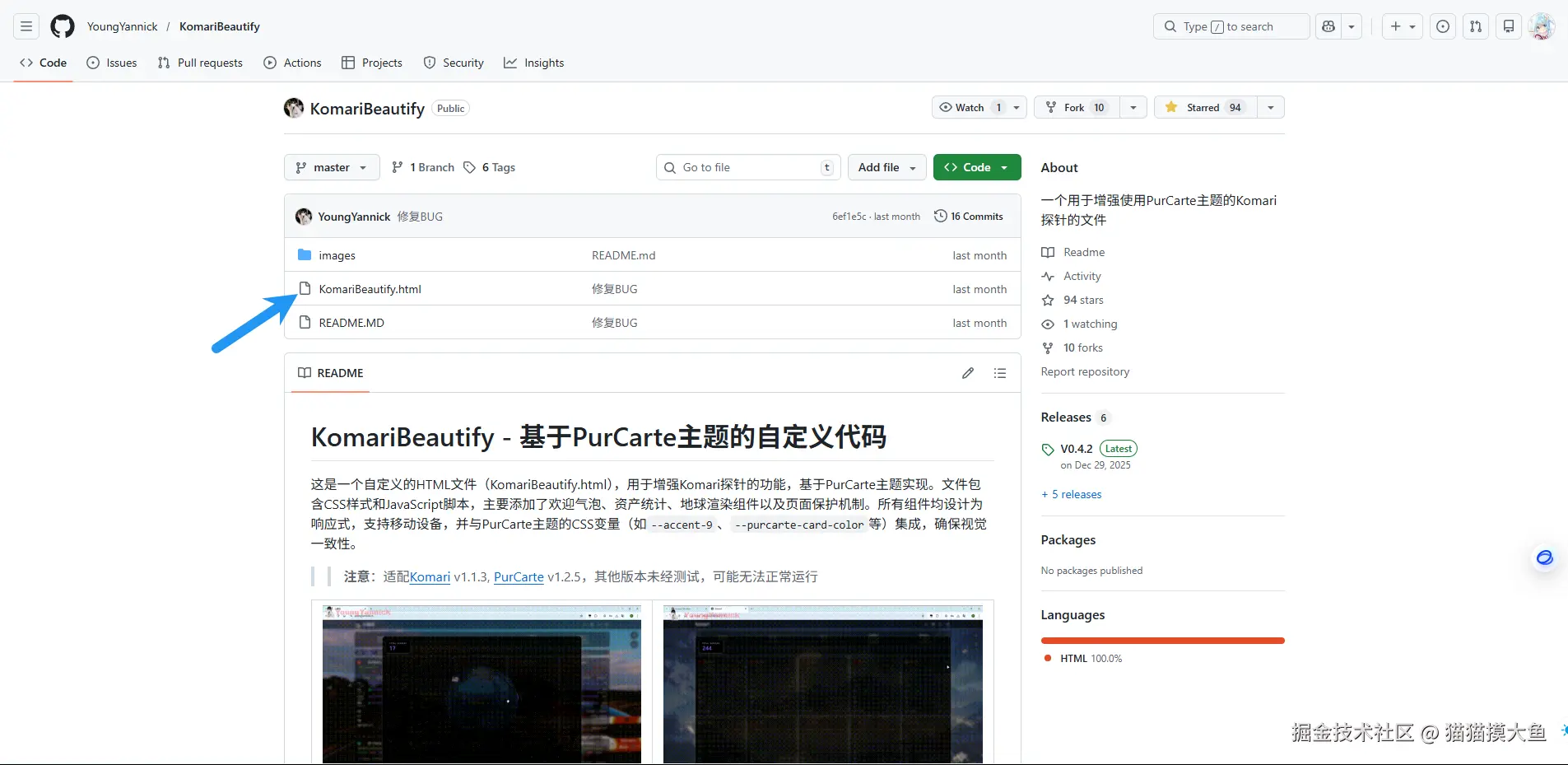Open the Copilot icon in header
1568x765 pixels.
(x=1328, y=26)
